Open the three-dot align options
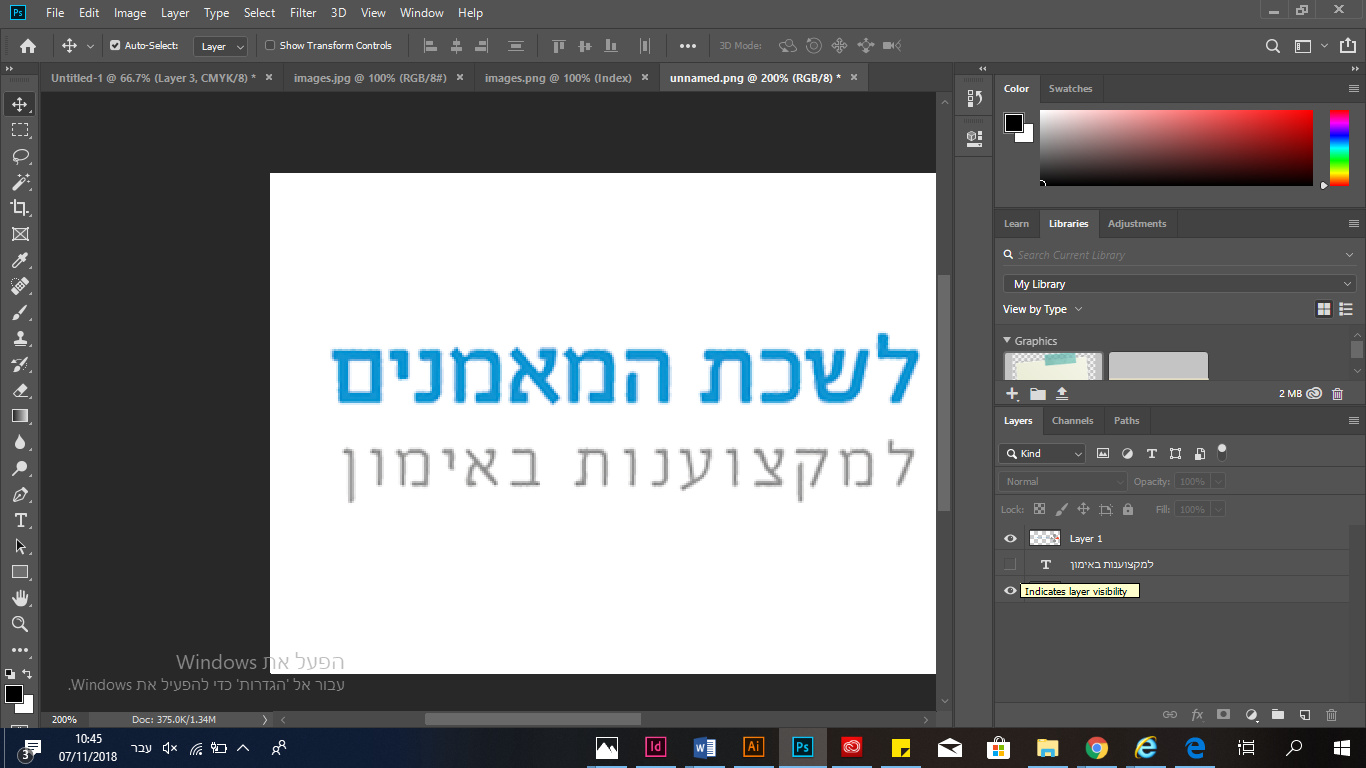1366x768 pixels. click(x=688, y=46)
